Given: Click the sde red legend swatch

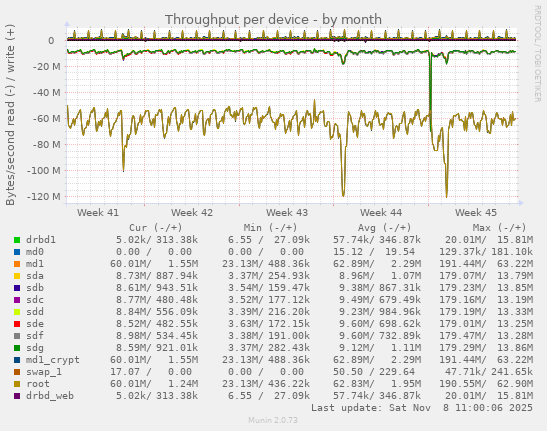Looking at the screenshot, I should [17, 324].
